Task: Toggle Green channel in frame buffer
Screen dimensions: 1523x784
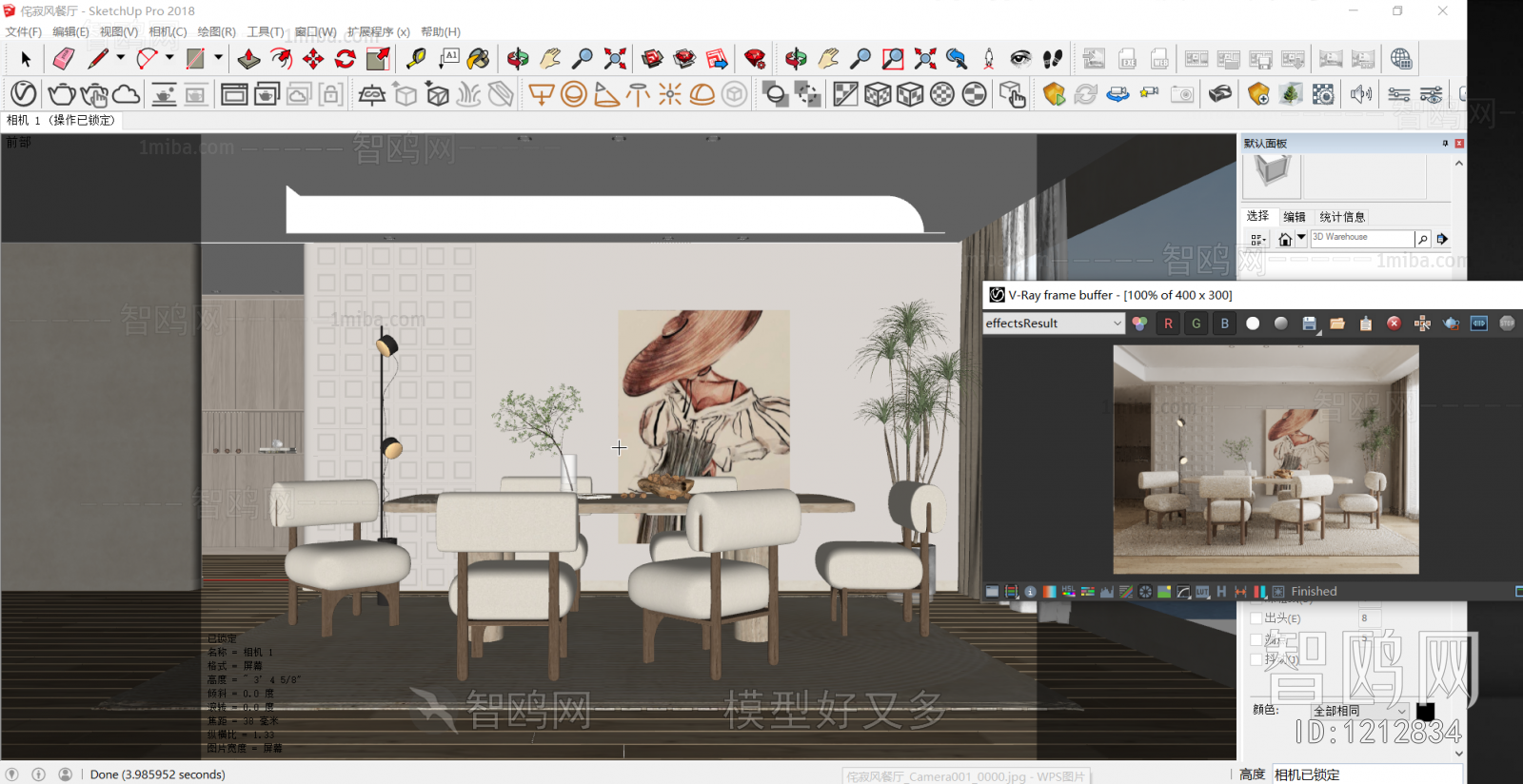Action: pos(1197,323)
